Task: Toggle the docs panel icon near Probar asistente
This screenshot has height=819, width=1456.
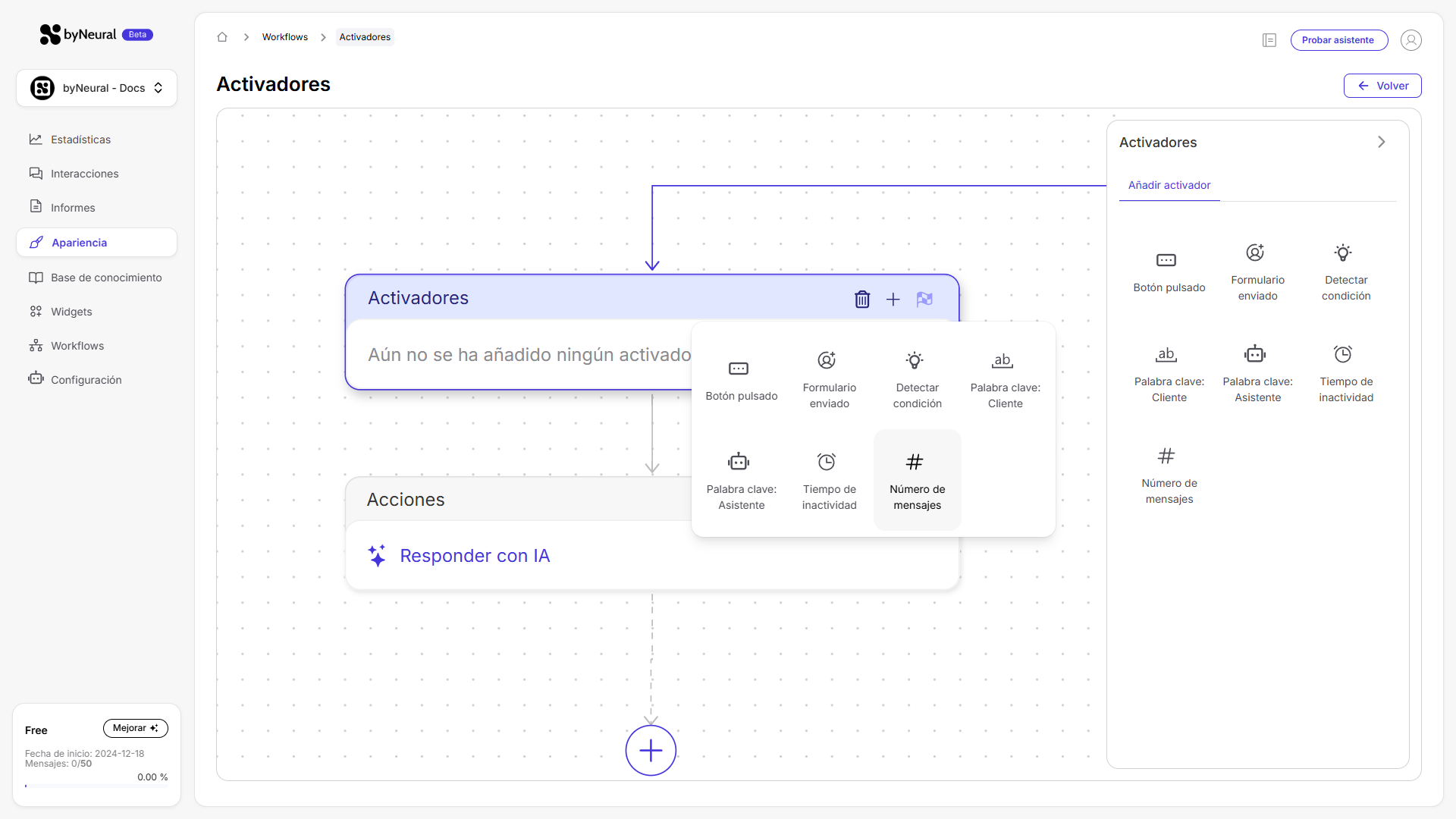Action: pyautogui.click(x=1269, y=40)
